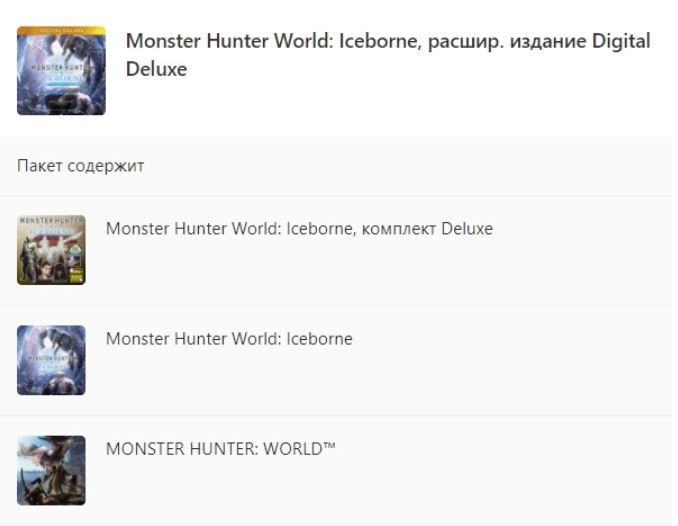Open the MONSTER HUNTER: WORLD cover thumbnail
Screen dimensions: 678x526
point(51,471)
